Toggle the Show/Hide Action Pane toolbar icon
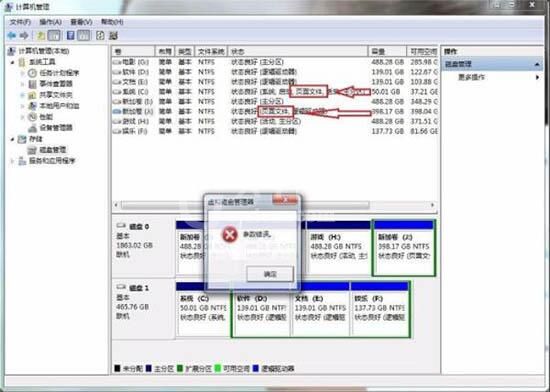The height and width of the screenshot is (392, 550). [x=83, y=35]
